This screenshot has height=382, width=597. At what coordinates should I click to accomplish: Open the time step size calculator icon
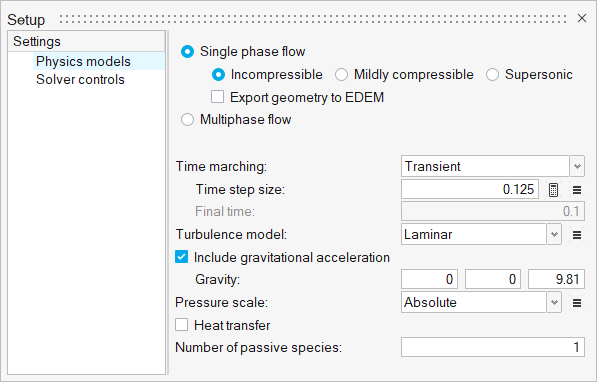click(x=553, y=189)
